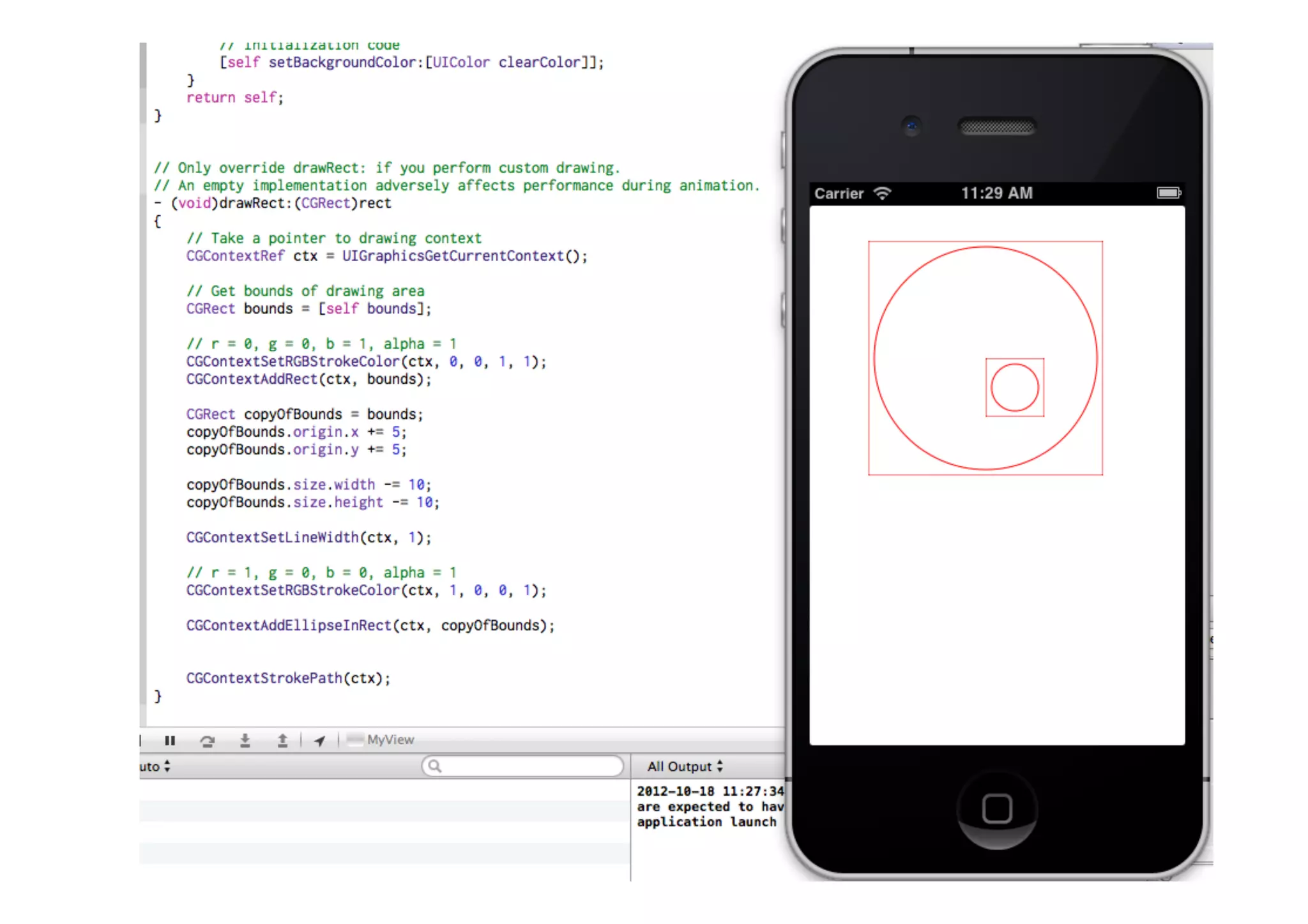Click the magnifier icon in variables filter
1308x924 pixels.
(x=434, y=766)
